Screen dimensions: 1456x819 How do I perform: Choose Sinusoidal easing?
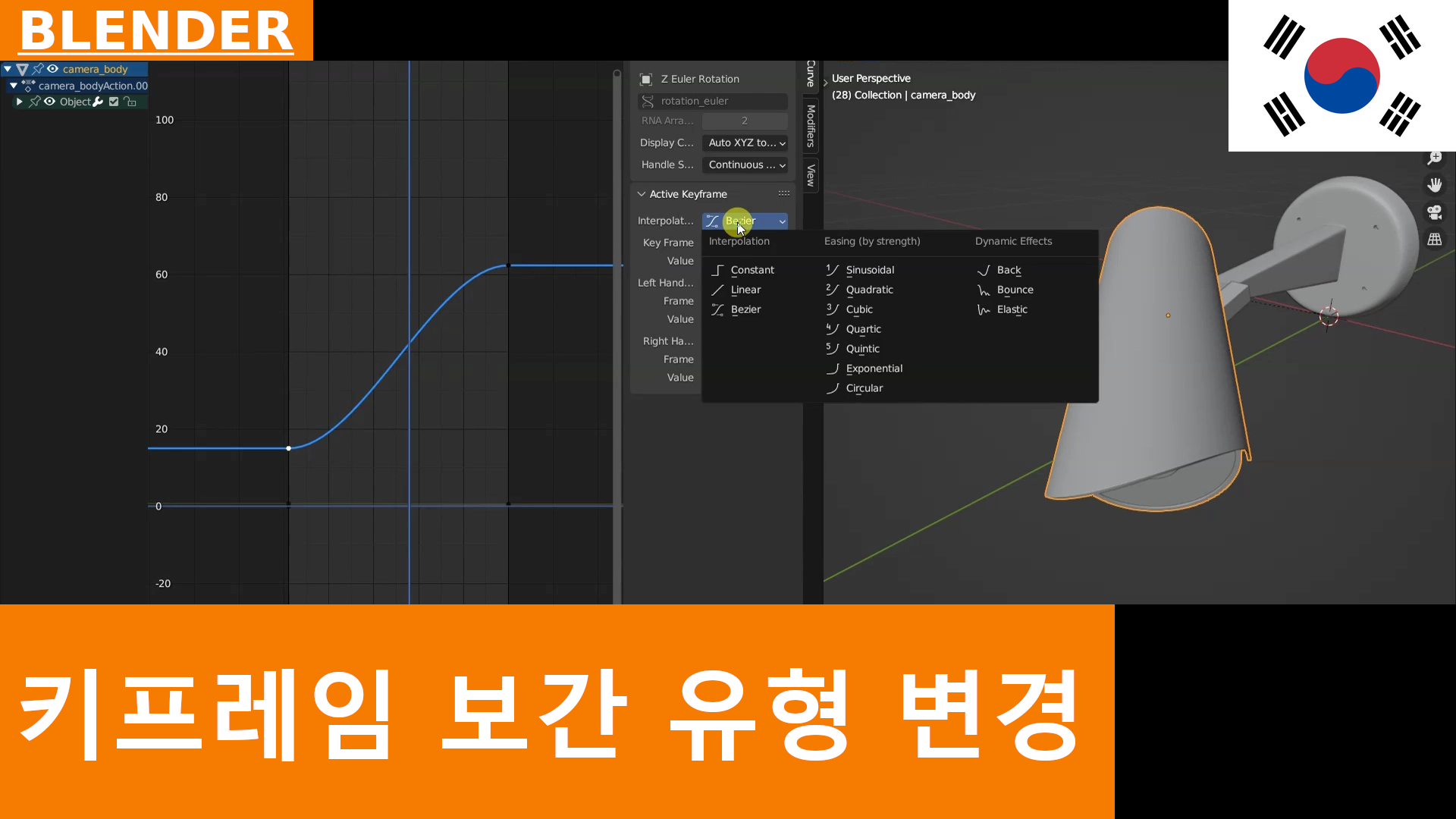coord(861,270)
